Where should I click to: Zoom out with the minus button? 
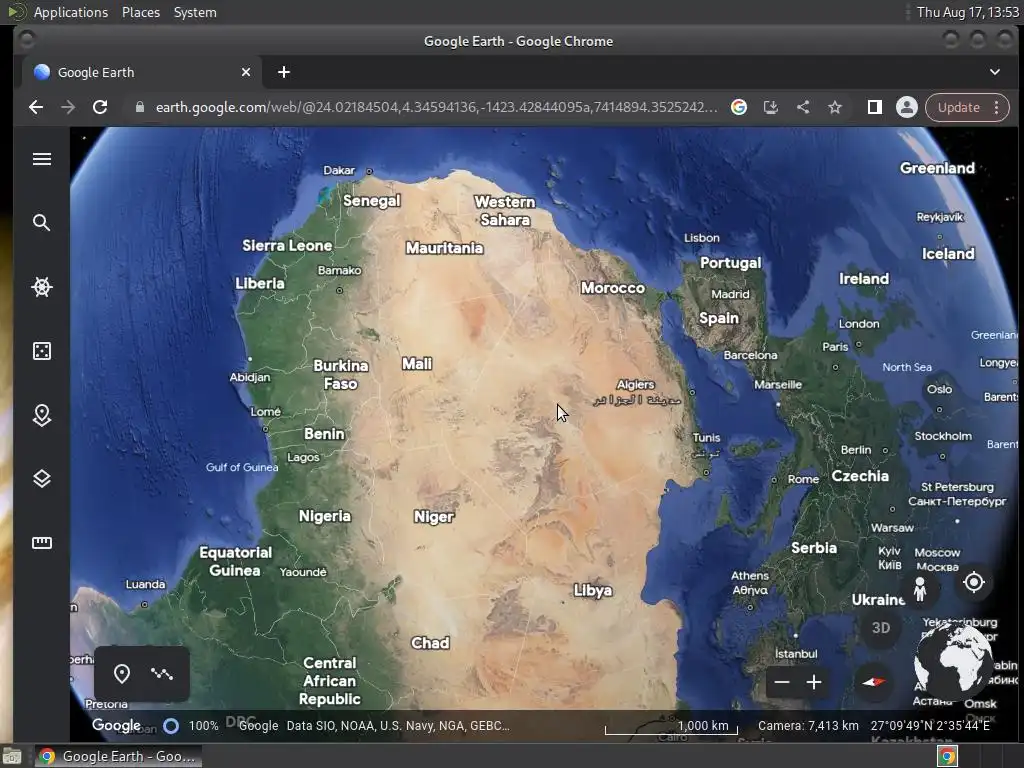coord(782,682)
